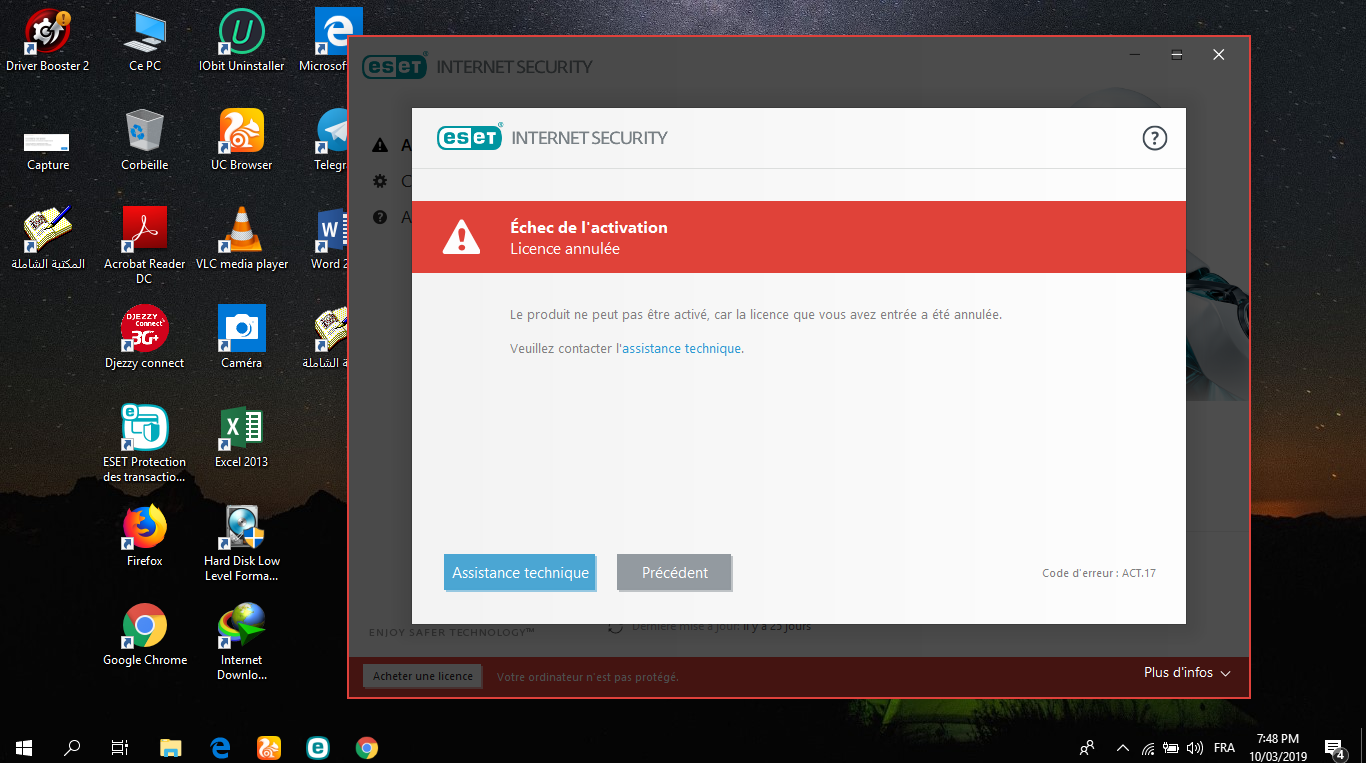The width and height of the screenshot is (1366, 763).
Task: Click the error code ACT.17 text
Action: pos(1099,574)
